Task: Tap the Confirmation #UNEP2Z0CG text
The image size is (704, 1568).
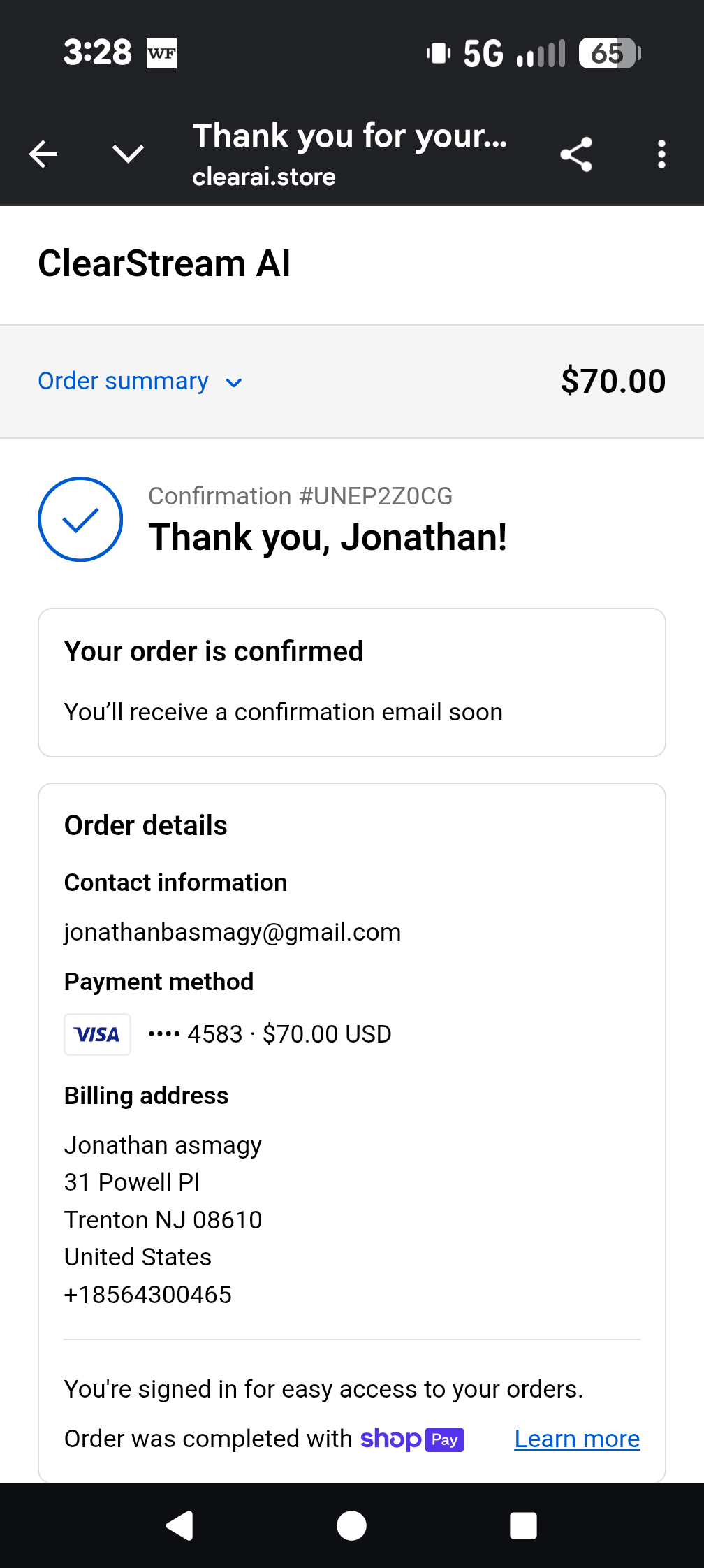Action: (x=300, y=496)
